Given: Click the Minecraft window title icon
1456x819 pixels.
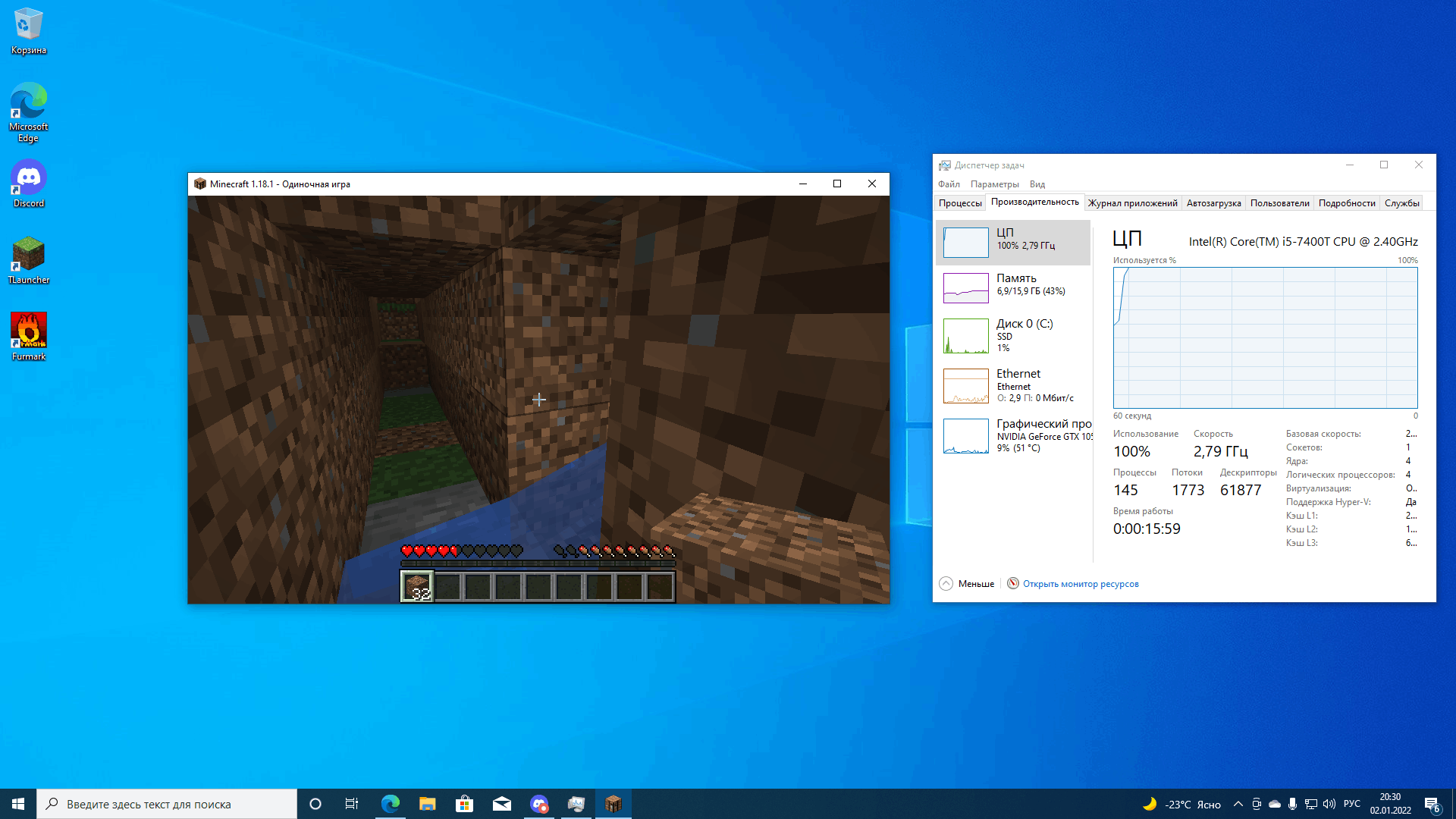Looking at the screenshot, I should [x=200, y=184].
